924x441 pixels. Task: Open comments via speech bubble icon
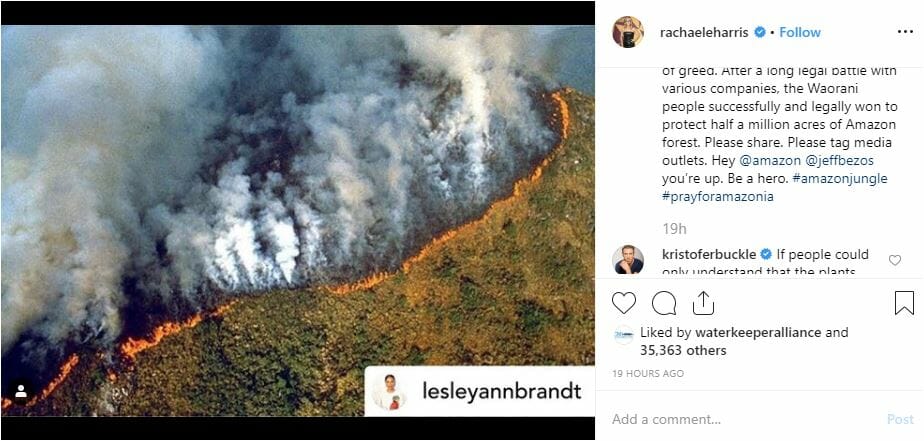[664, 303]
